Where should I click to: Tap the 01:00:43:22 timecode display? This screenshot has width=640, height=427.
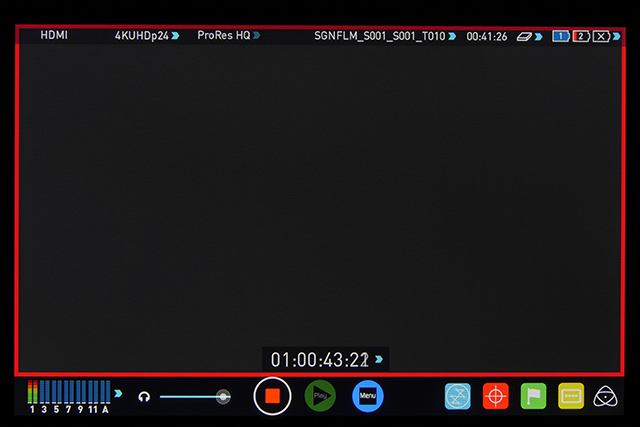[320, 360]
